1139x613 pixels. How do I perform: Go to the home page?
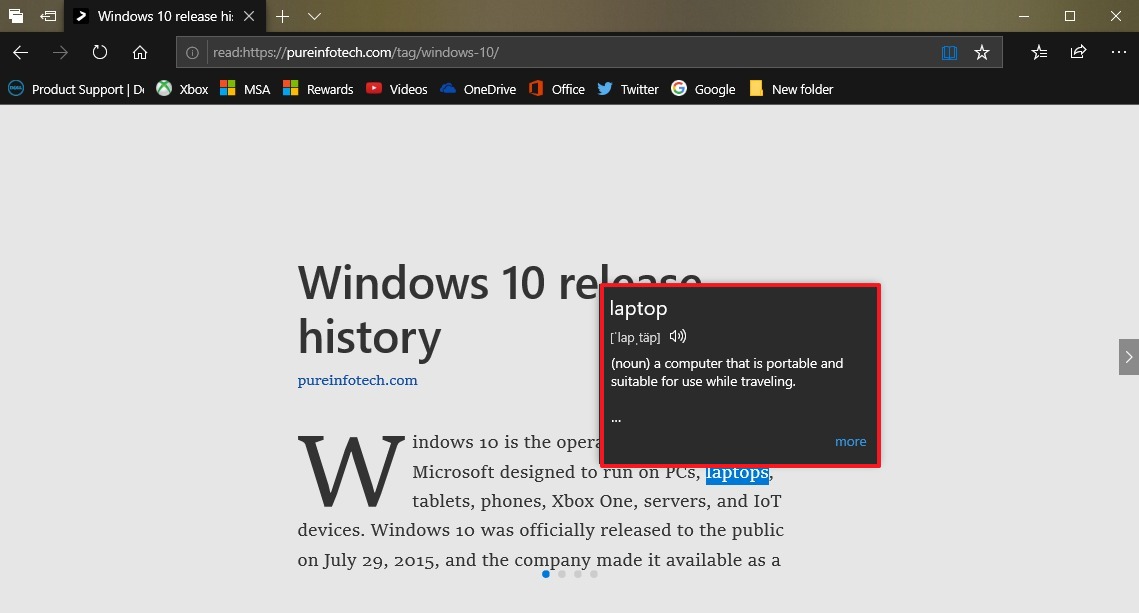[x=140, y=52]
